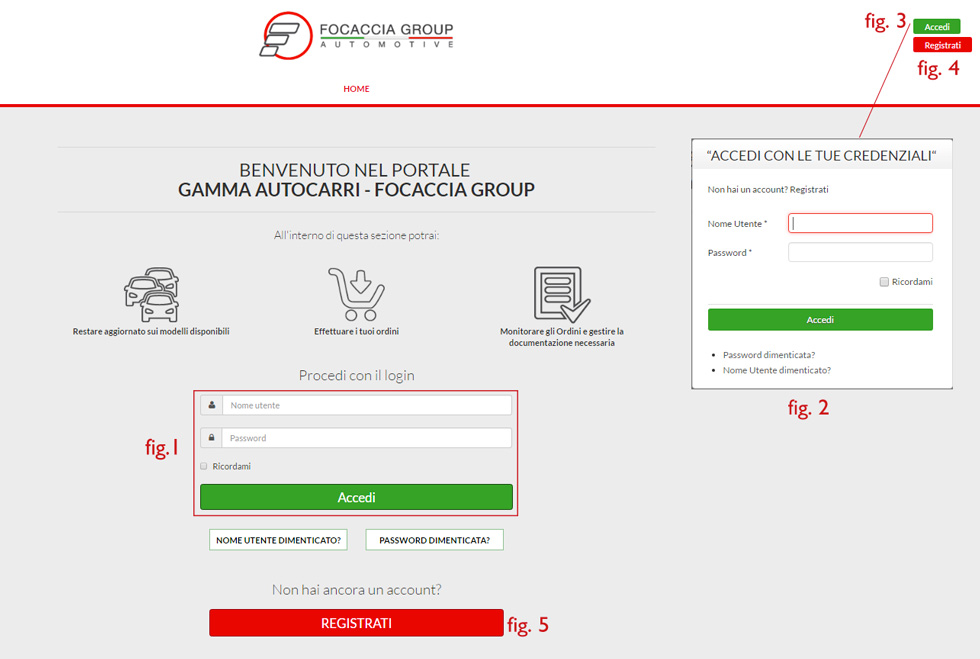Click 'ACCEDI CON LE TUE CREDENZIALI' panel title
980x659 pixels.
821,156
